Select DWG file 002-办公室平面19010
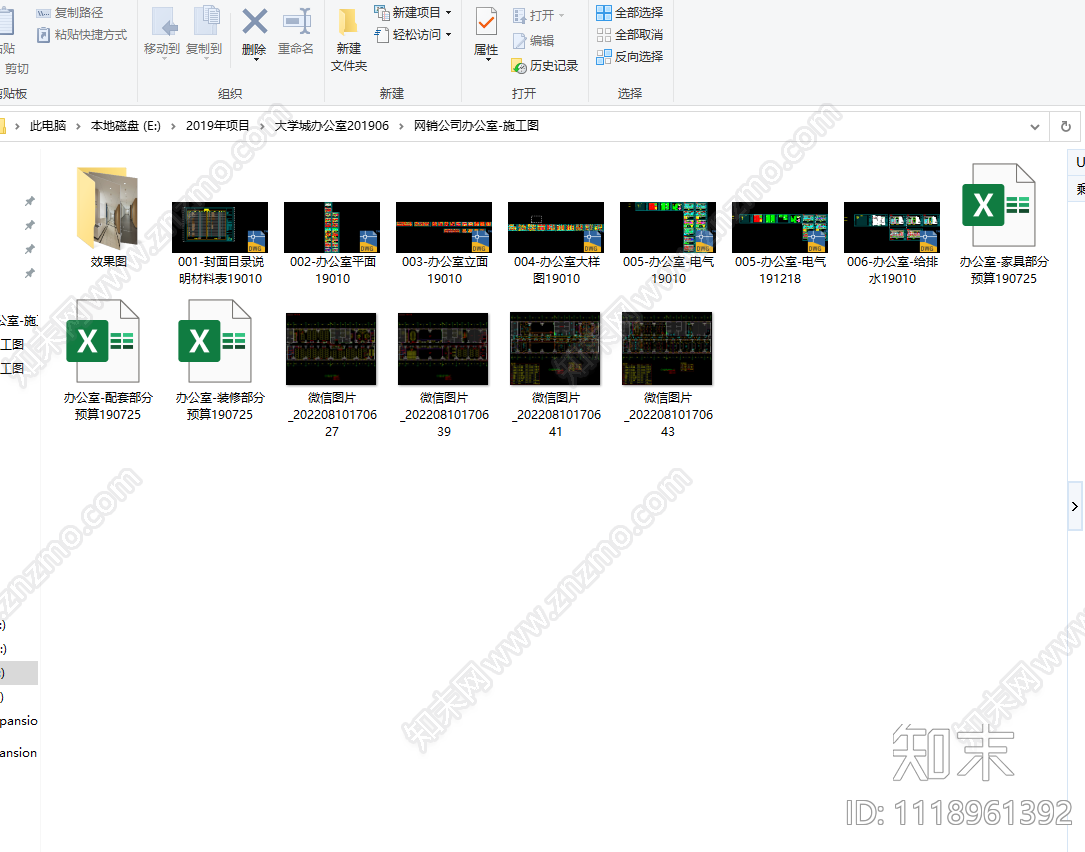Screen dimensions: 1085x852 click(332, 243)
